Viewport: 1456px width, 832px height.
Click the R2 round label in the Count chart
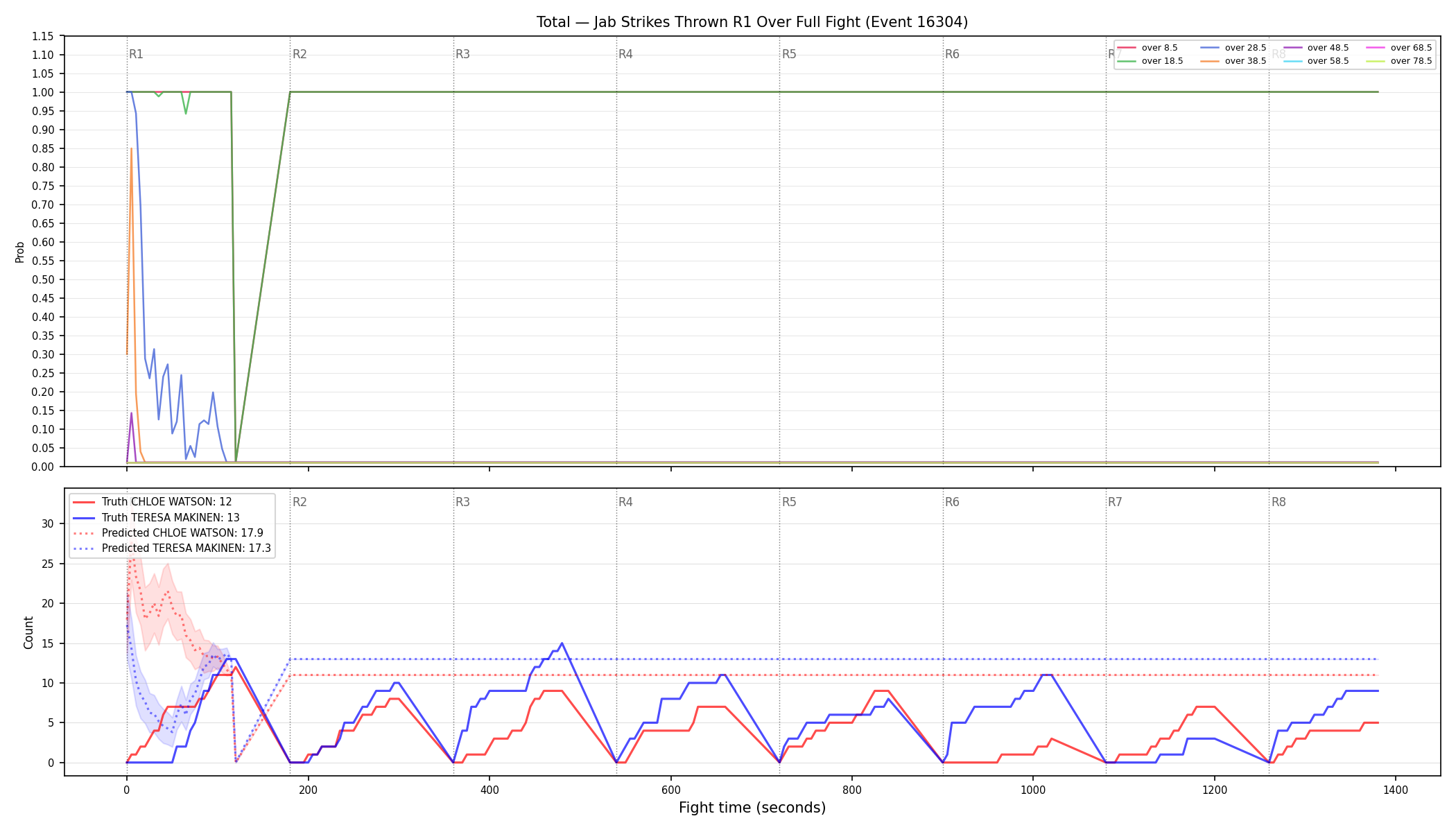tap(300, 502)
